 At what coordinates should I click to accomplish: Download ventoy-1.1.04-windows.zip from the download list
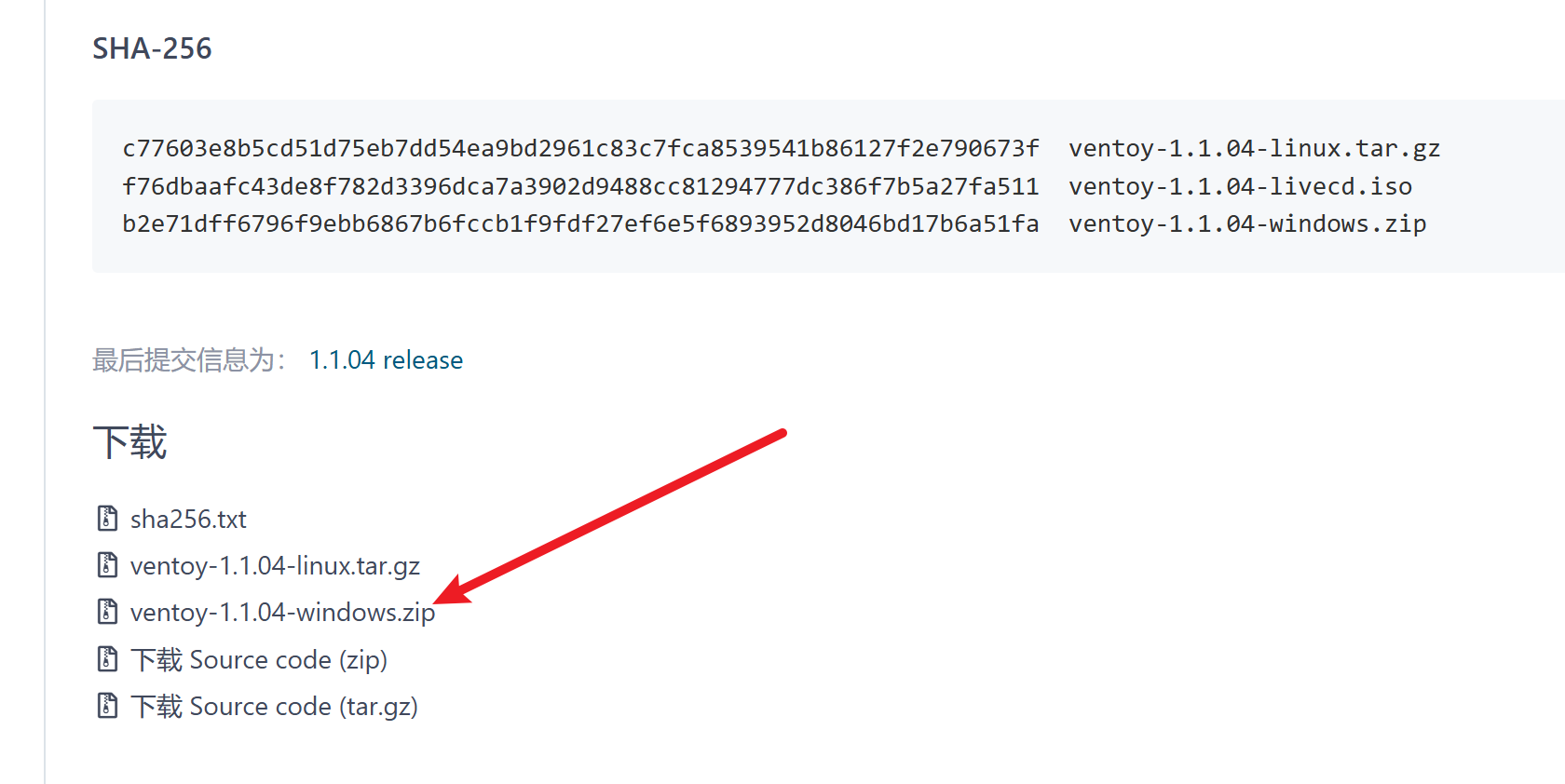(x=282, y=612)
